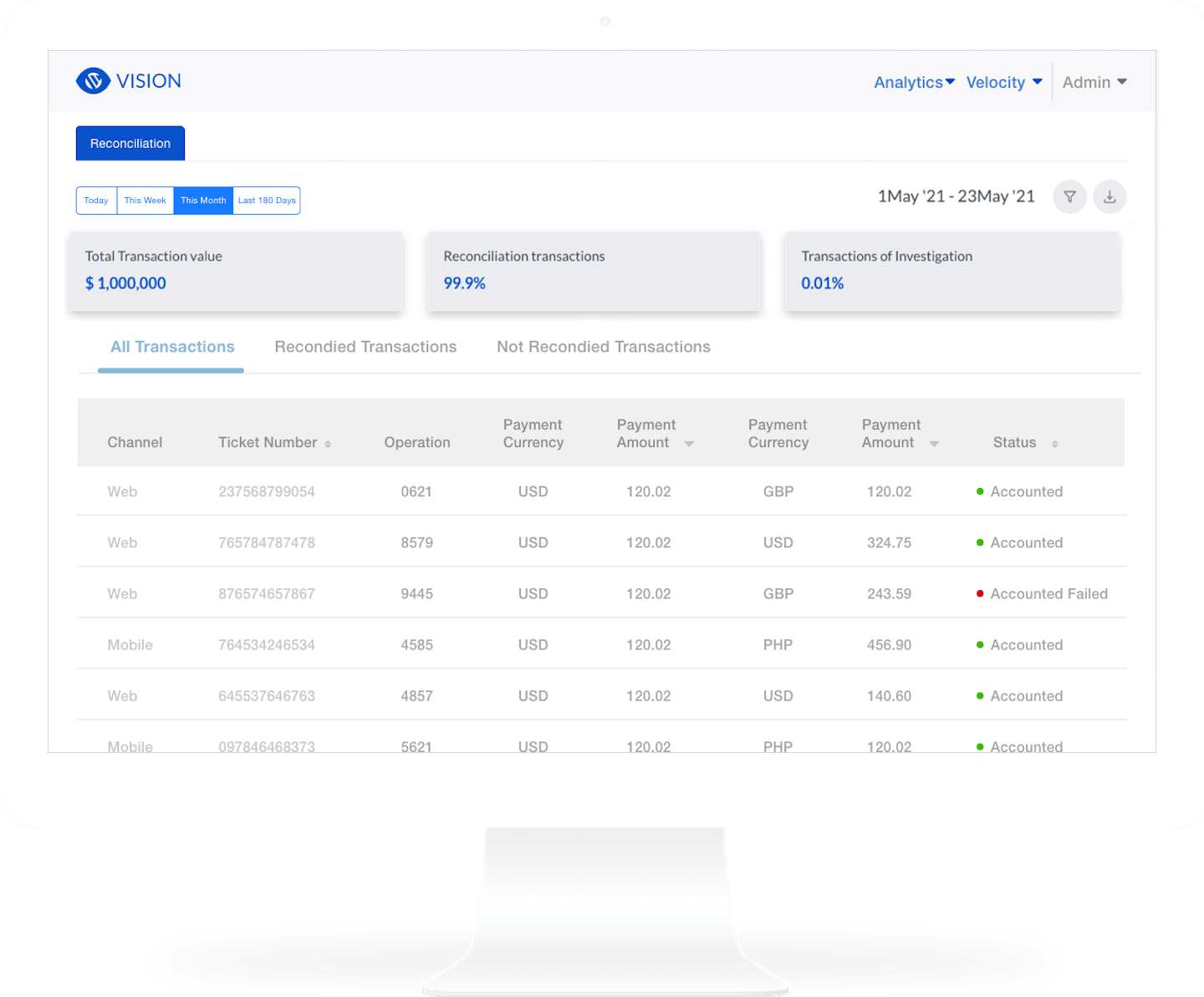The image size is (1204, 997).
Task: Select This Week time range
Action: (x=145, y=201)
